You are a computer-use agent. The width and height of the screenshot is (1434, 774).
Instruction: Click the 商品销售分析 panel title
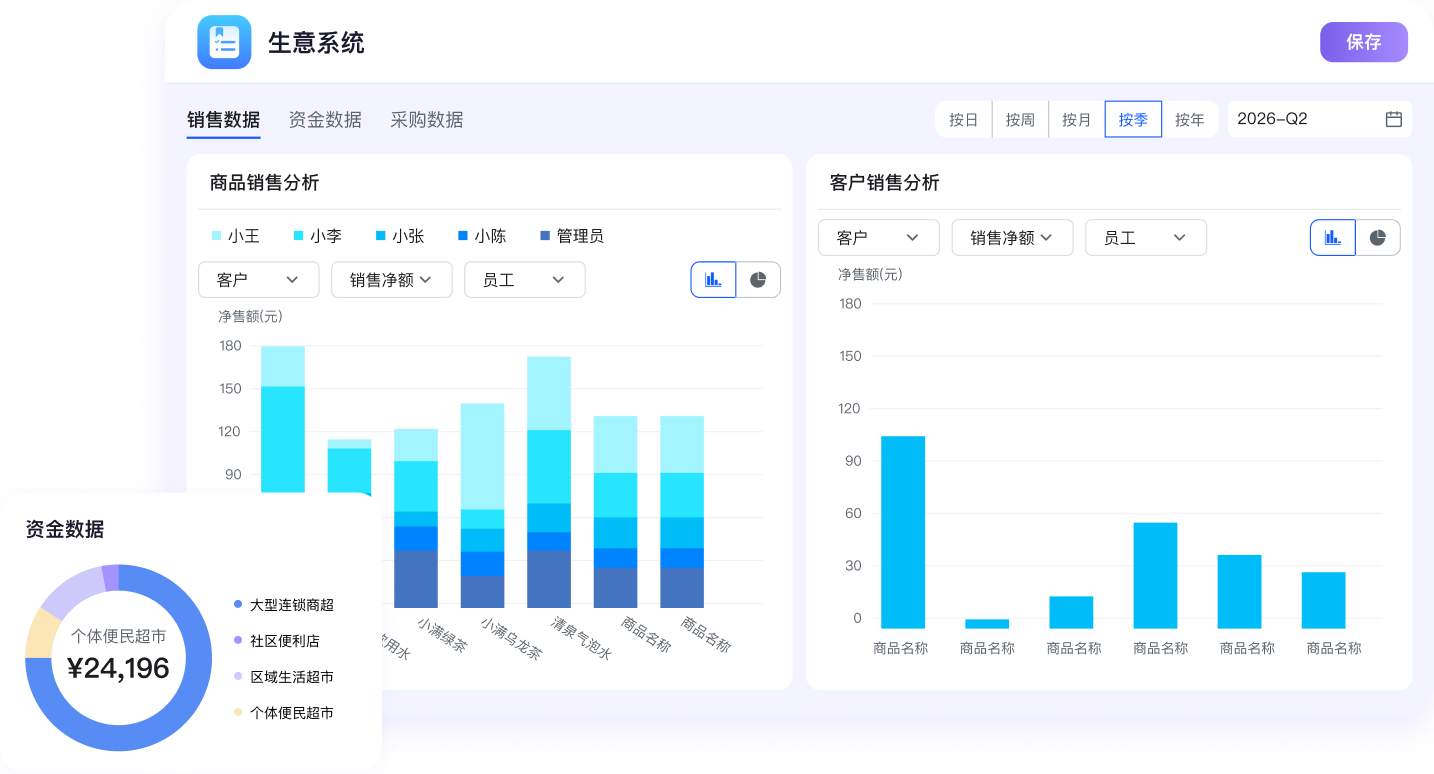coord(265,183)
